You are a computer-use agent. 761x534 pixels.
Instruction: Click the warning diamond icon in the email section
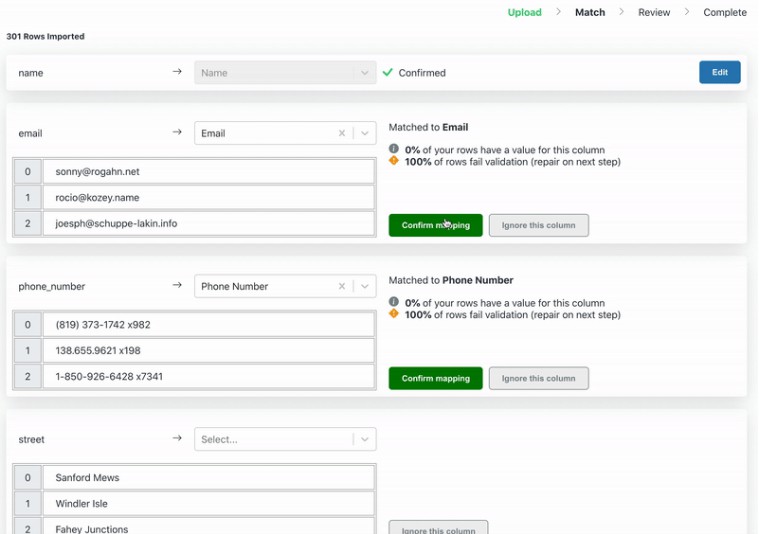point(394,161)
